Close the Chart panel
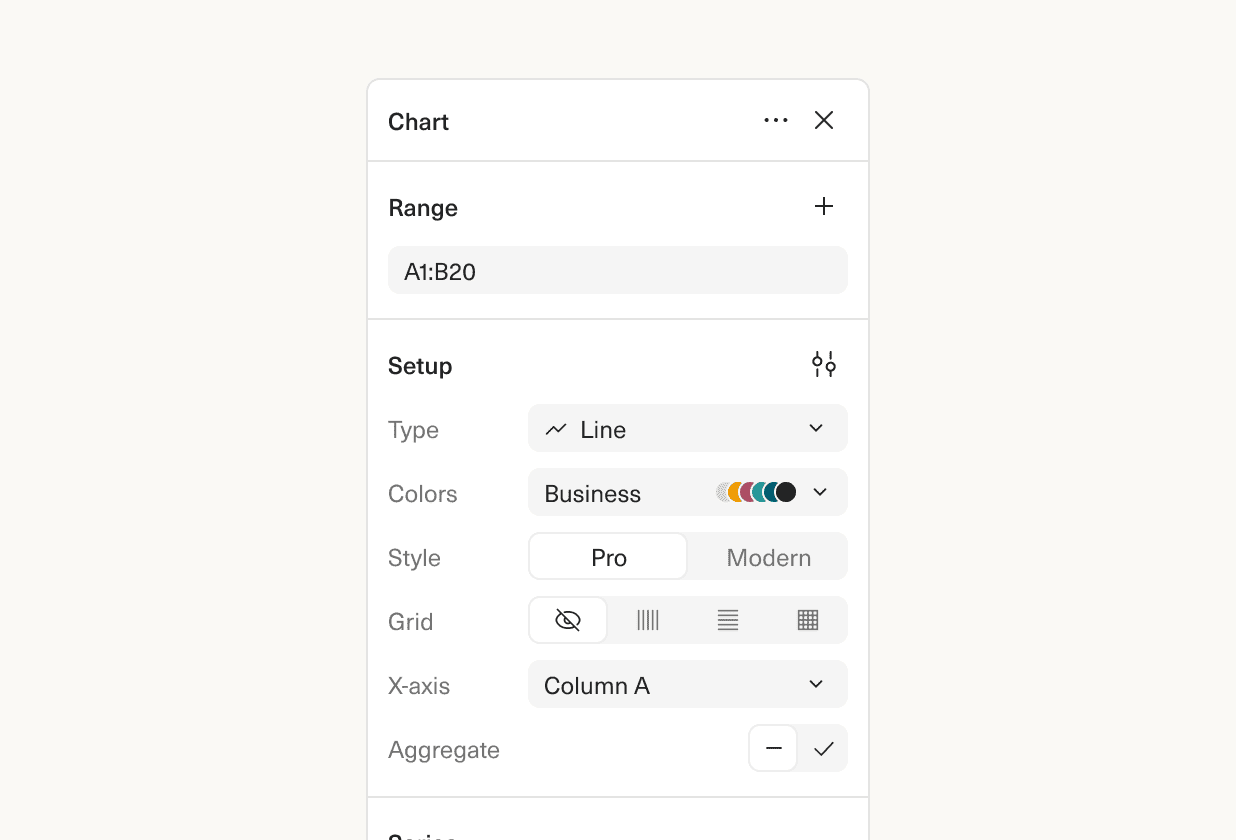 [x=823, y=120]
